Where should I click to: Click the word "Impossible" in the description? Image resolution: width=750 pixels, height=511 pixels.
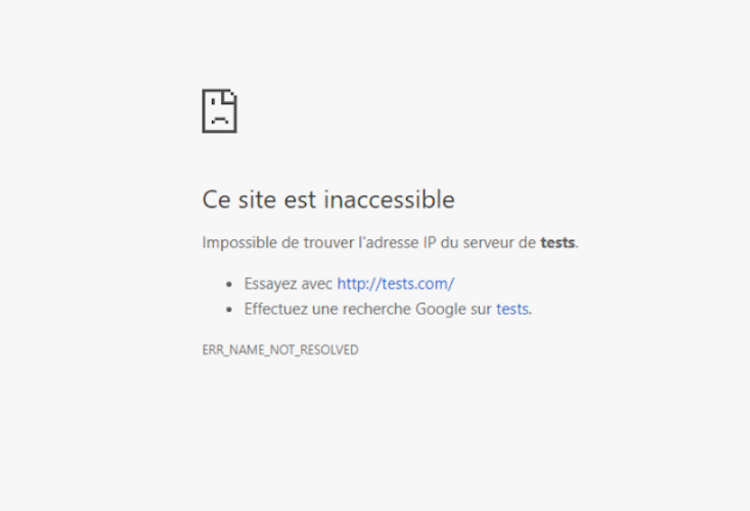[x=238, y=242]
